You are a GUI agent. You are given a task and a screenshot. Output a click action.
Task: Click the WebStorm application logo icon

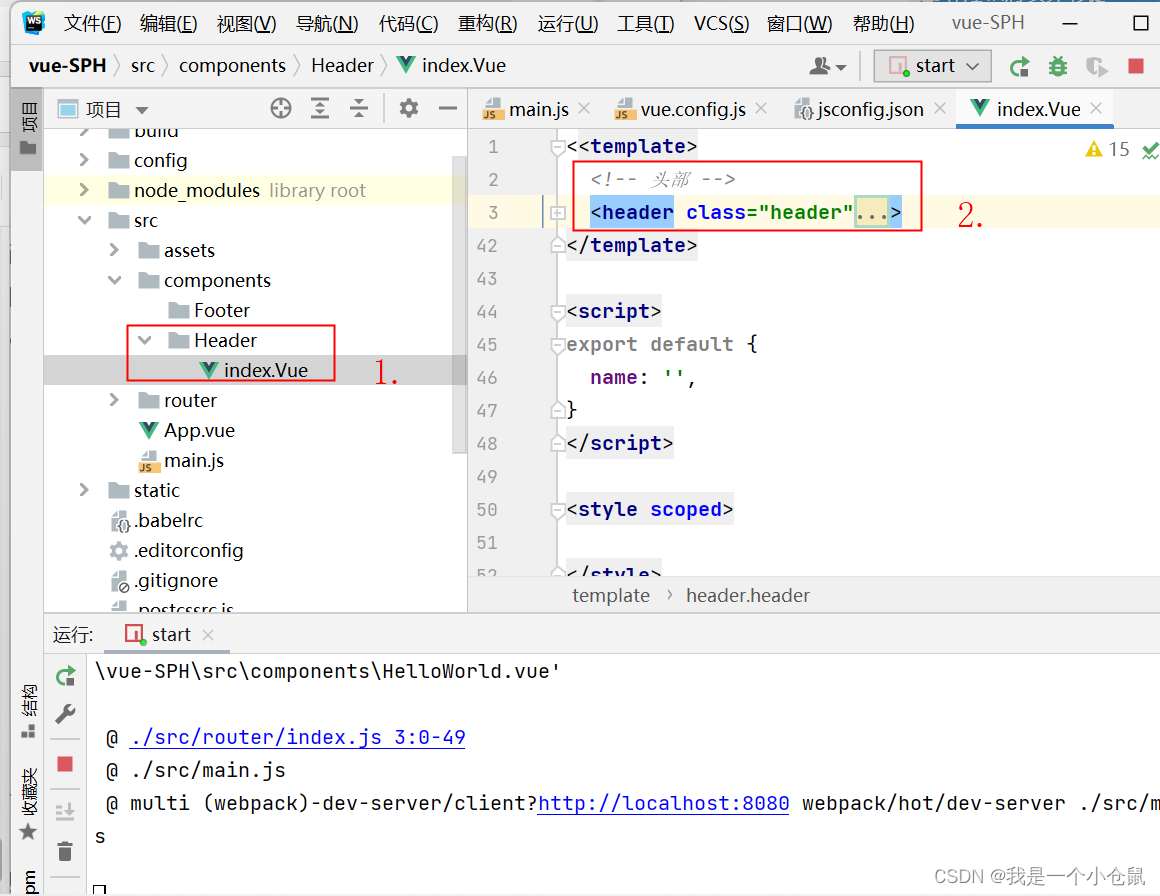coord(33,22)
